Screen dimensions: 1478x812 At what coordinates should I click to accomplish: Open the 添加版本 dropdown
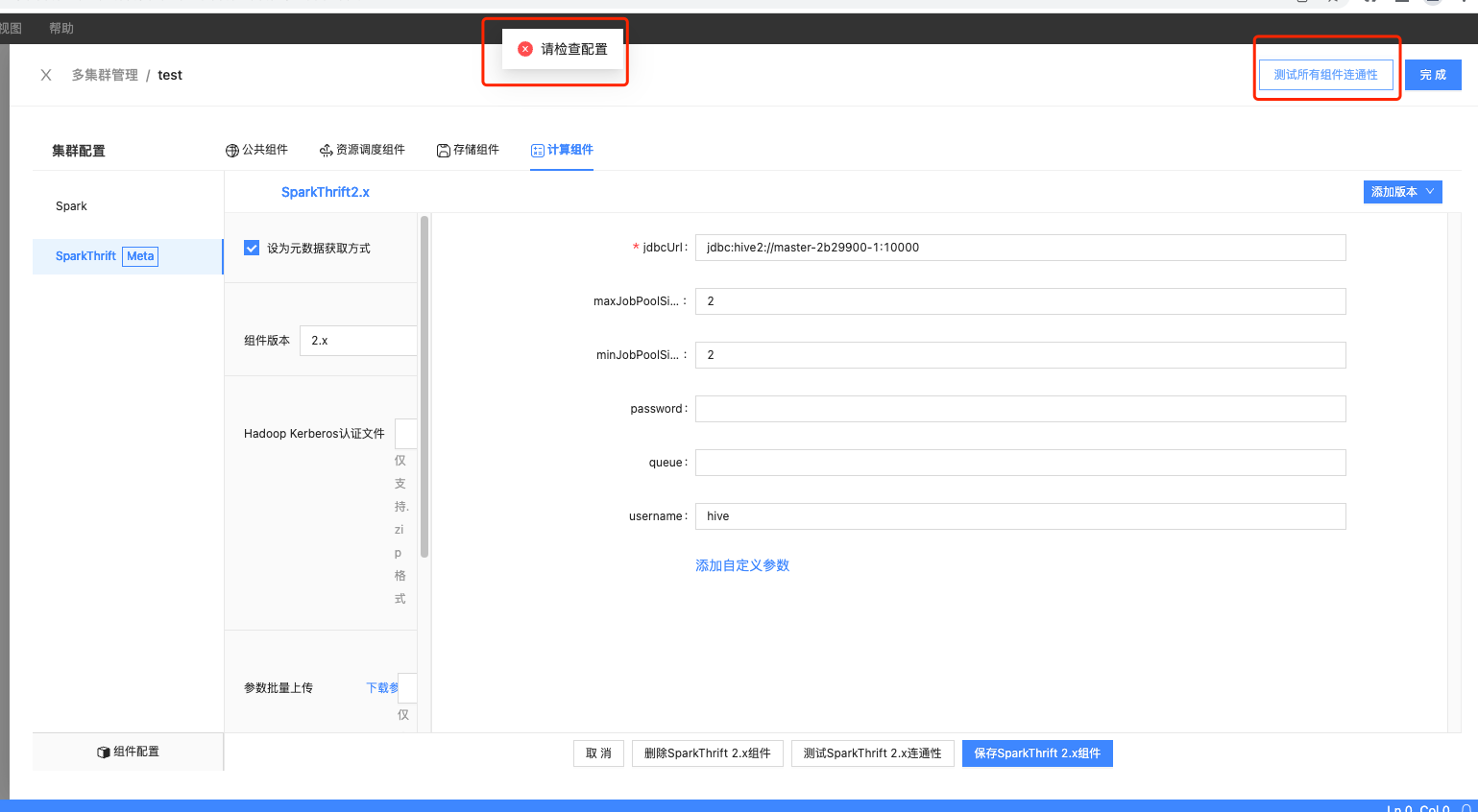(x=1402, y=192)
